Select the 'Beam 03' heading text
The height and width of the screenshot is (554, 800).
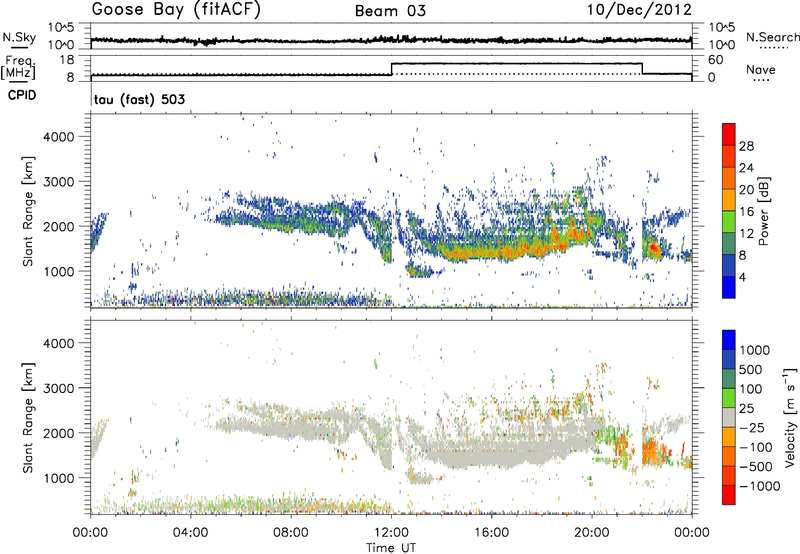point(390,11)
